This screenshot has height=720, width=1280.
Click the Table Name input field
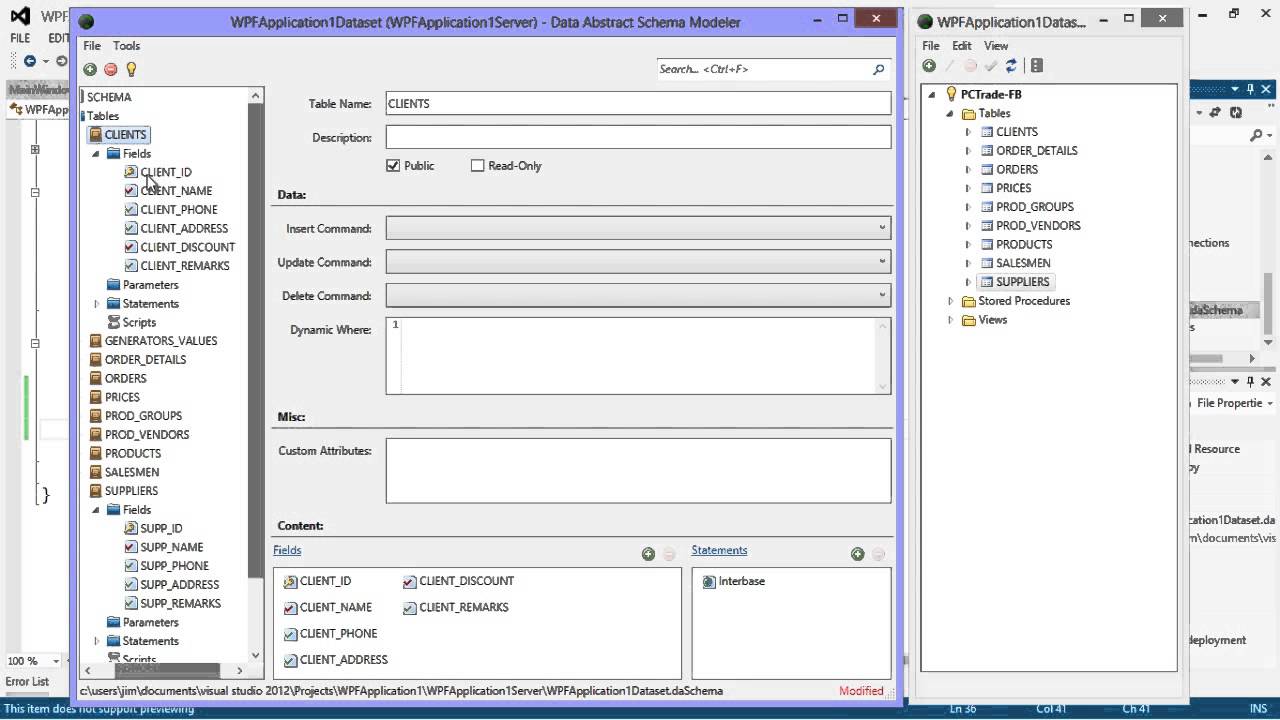point(638,103)
